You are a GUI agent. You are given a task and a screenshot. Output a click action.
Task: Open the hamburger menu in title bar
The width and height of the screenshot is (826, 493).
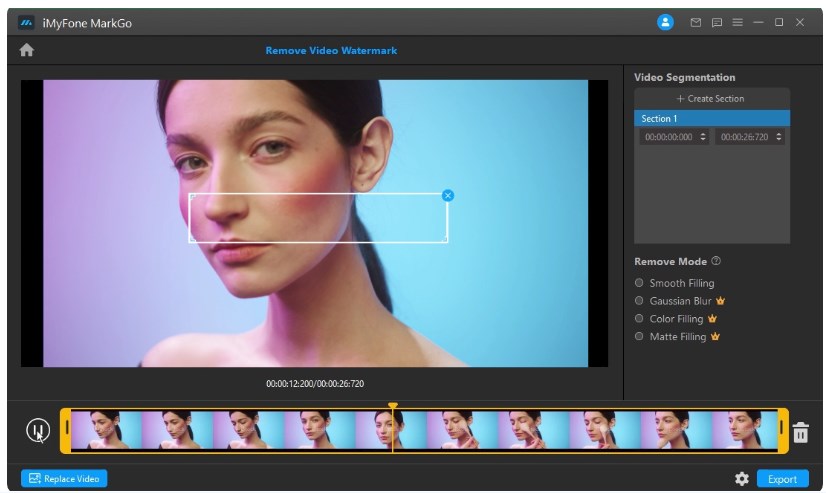737,22
